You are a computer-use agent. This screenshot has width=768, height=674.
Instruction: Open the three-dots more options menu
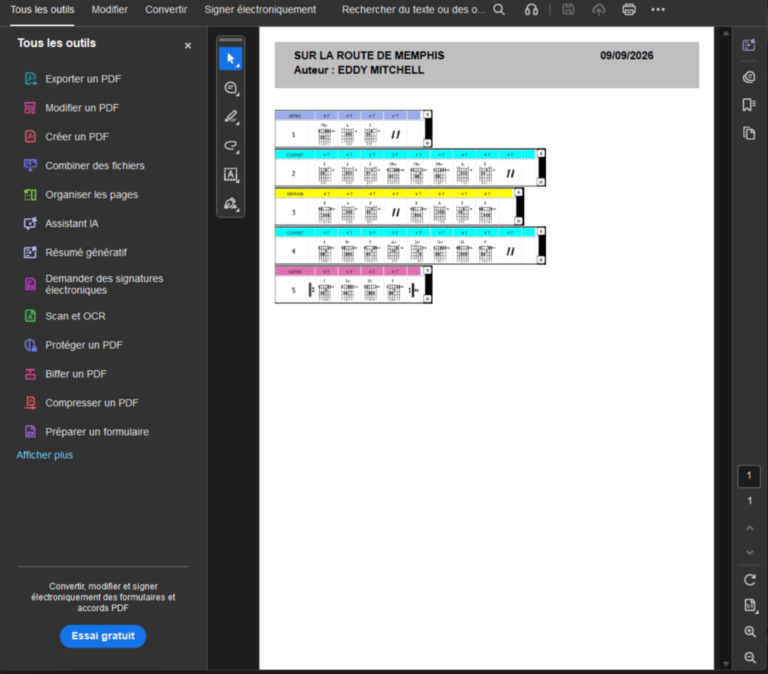pyautogui.click(x=658, y=9)
